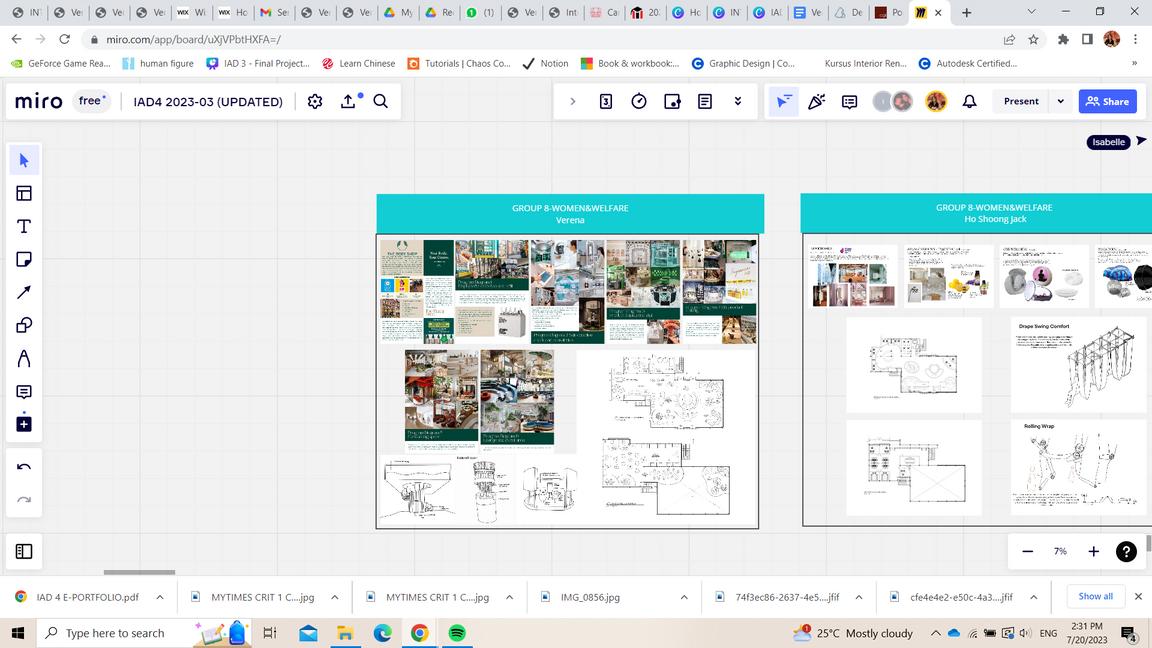Click Show all downloads
Viewport: 1152px width, 648px height.
click(1095, 596)
